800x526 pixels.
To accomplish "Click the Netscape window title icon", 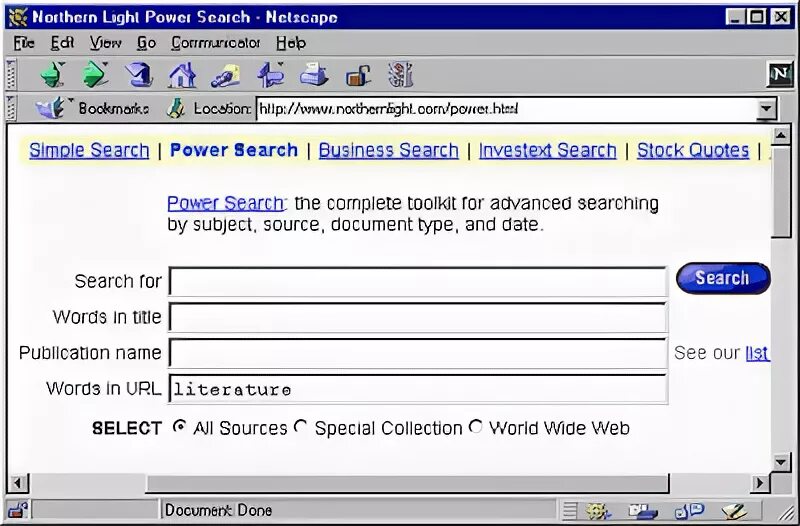I will click(x=18, y=17).
